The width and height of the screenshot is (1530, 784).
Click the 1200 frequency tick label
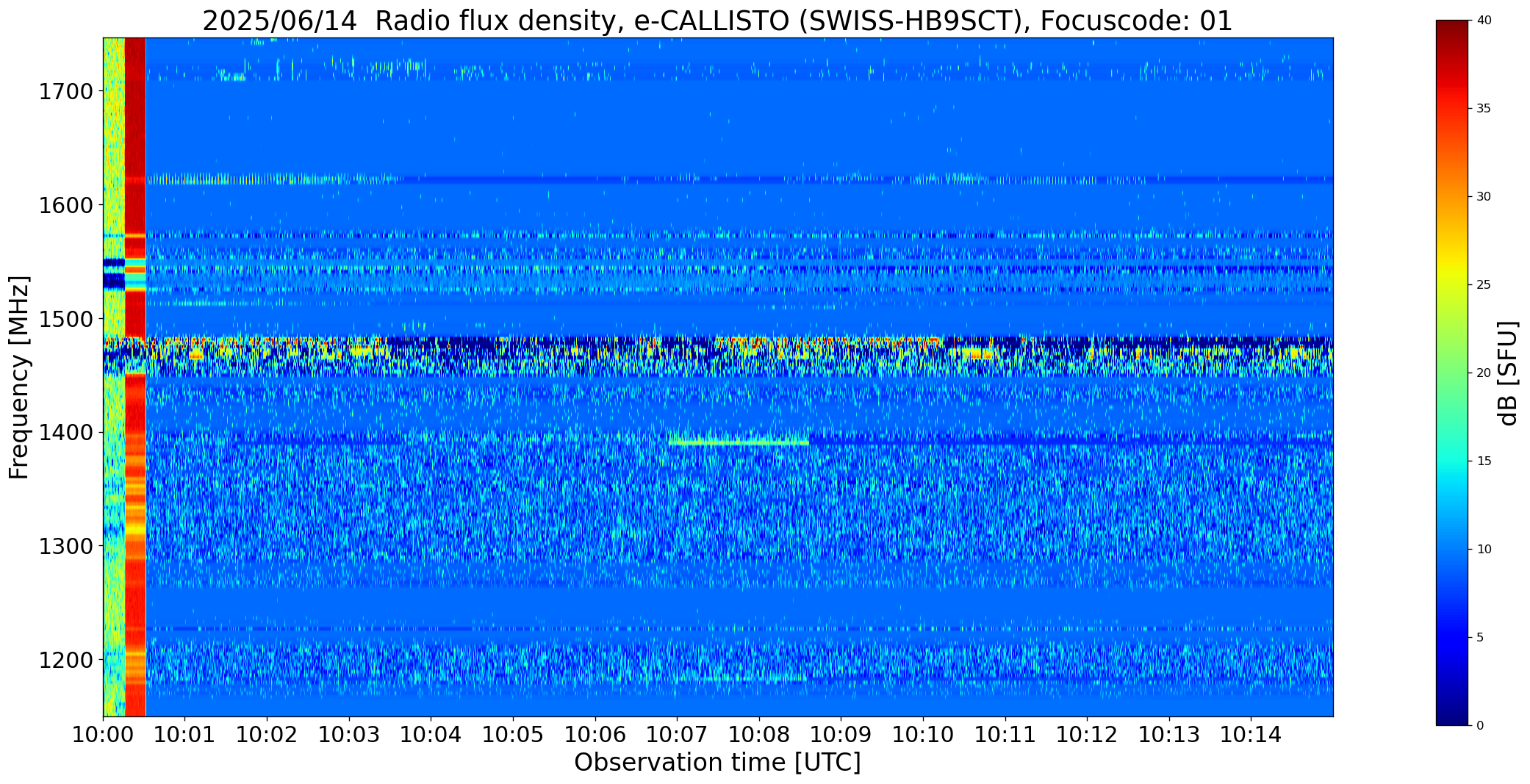click(x=66, y=661)
